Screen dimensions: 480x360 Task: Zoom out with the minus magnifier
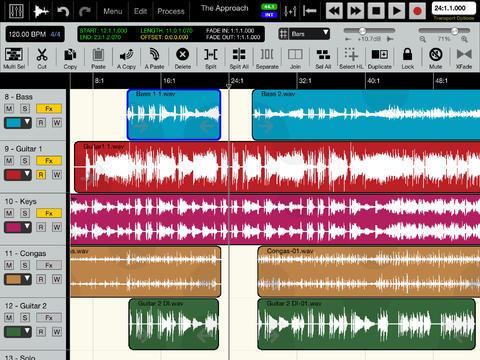click(x=423, y=39)
